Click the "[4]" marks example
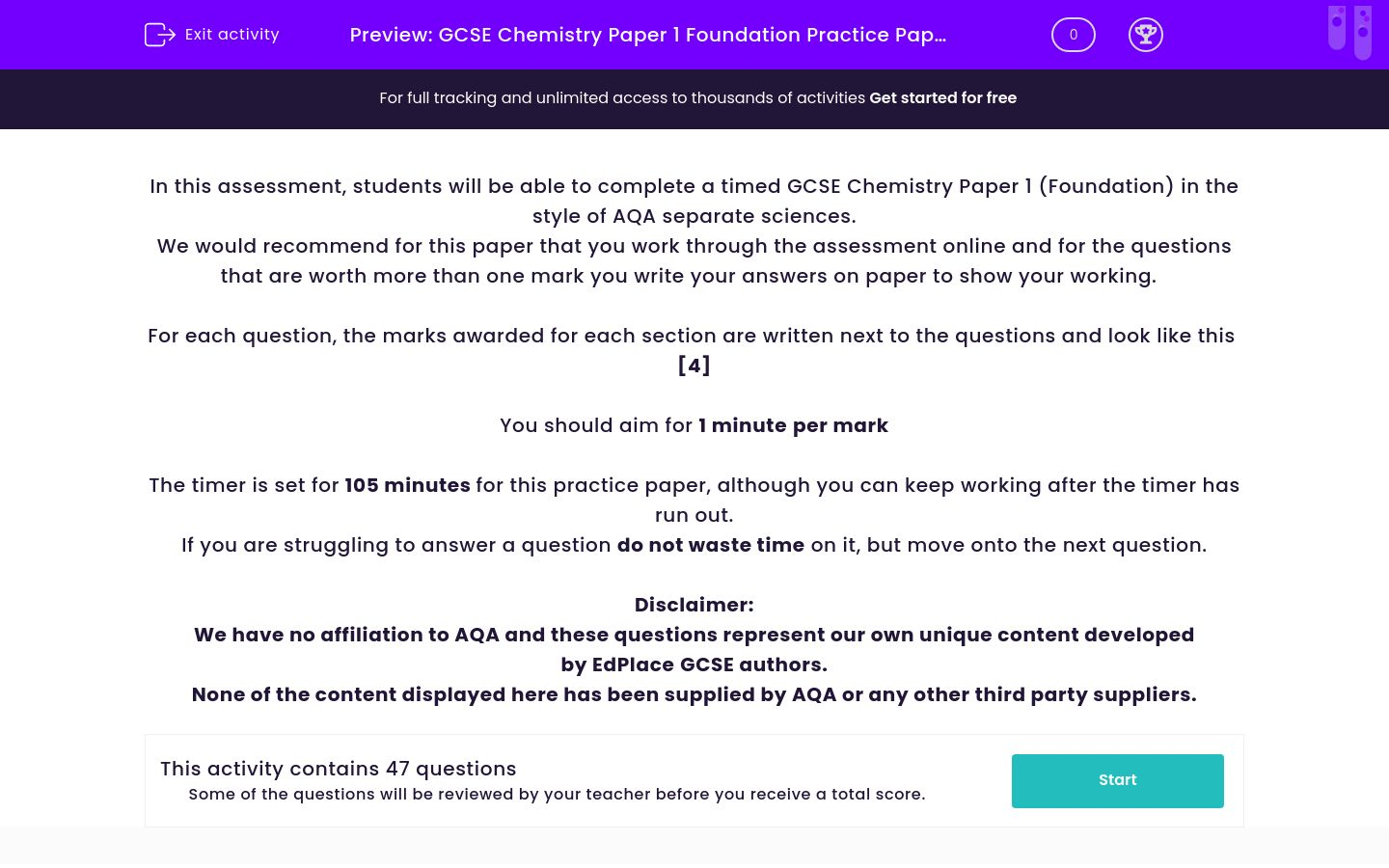This screenshot has height=868, width=1389. [694, 366]
